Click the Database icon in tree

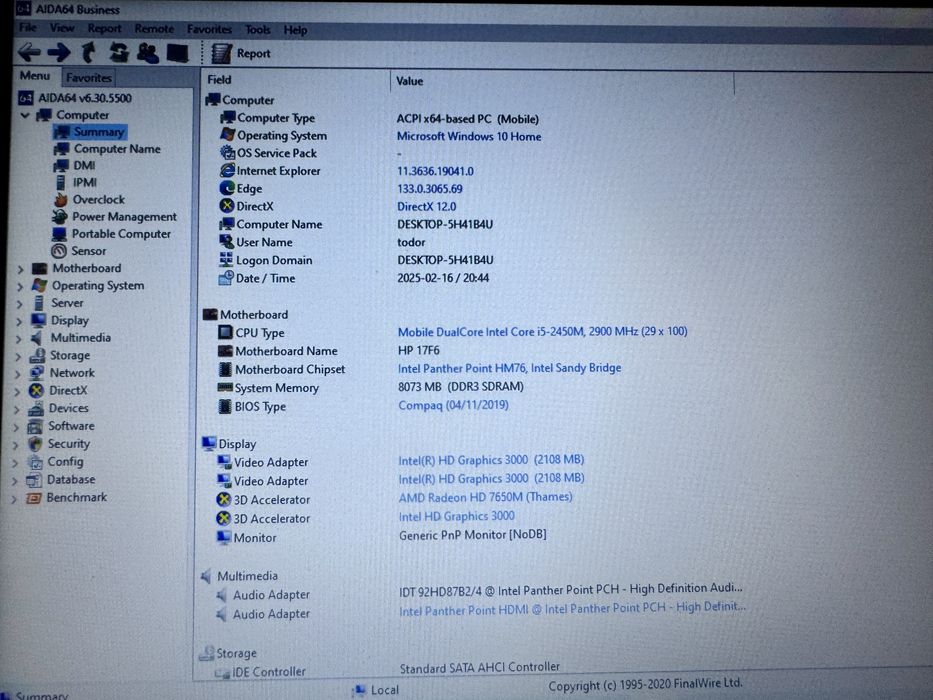(34, 480)
